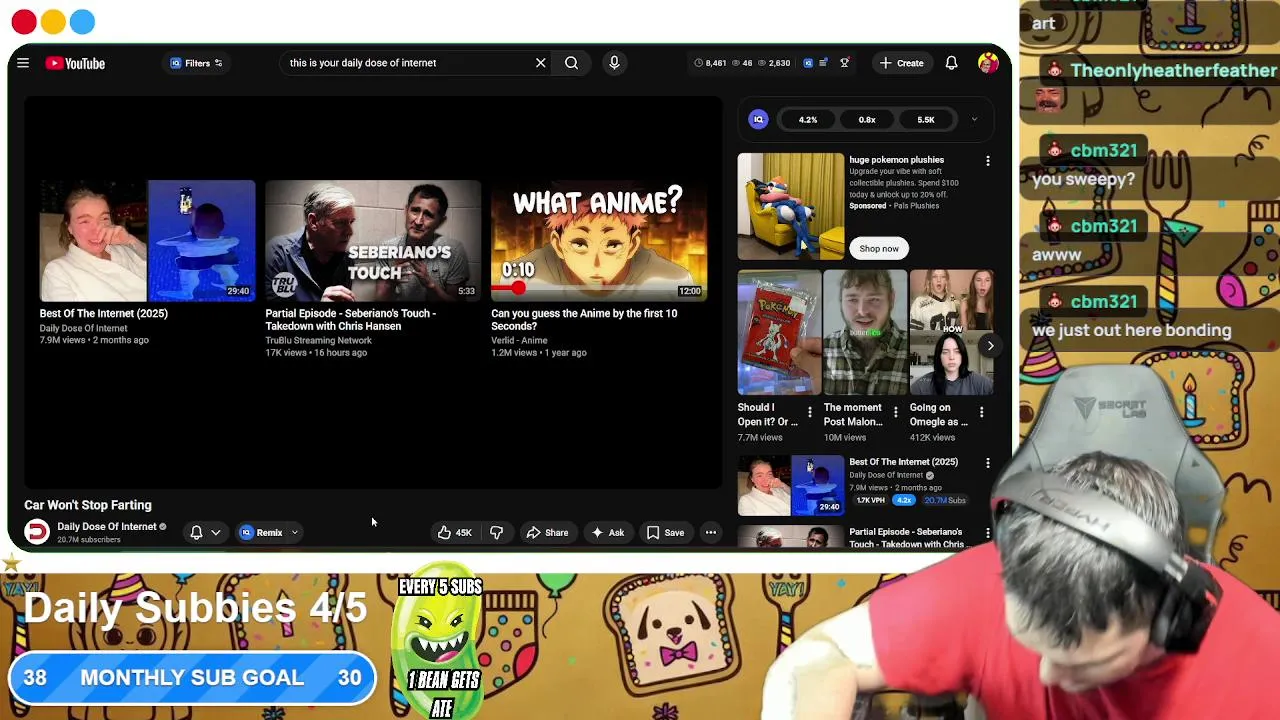Click the Share button
The width and height of the screenshot is (1280, 720).
(547, 533)
